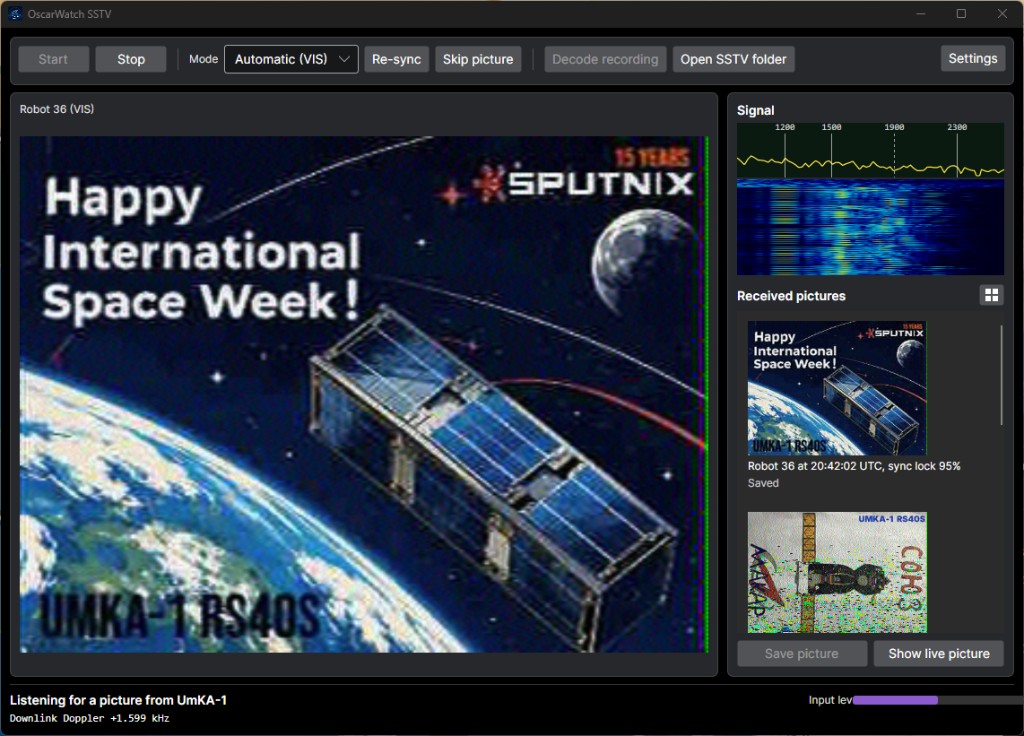Click the 'Received pictures' heading
This screenshot has width=1024, height=736.
tap(791, 296)
